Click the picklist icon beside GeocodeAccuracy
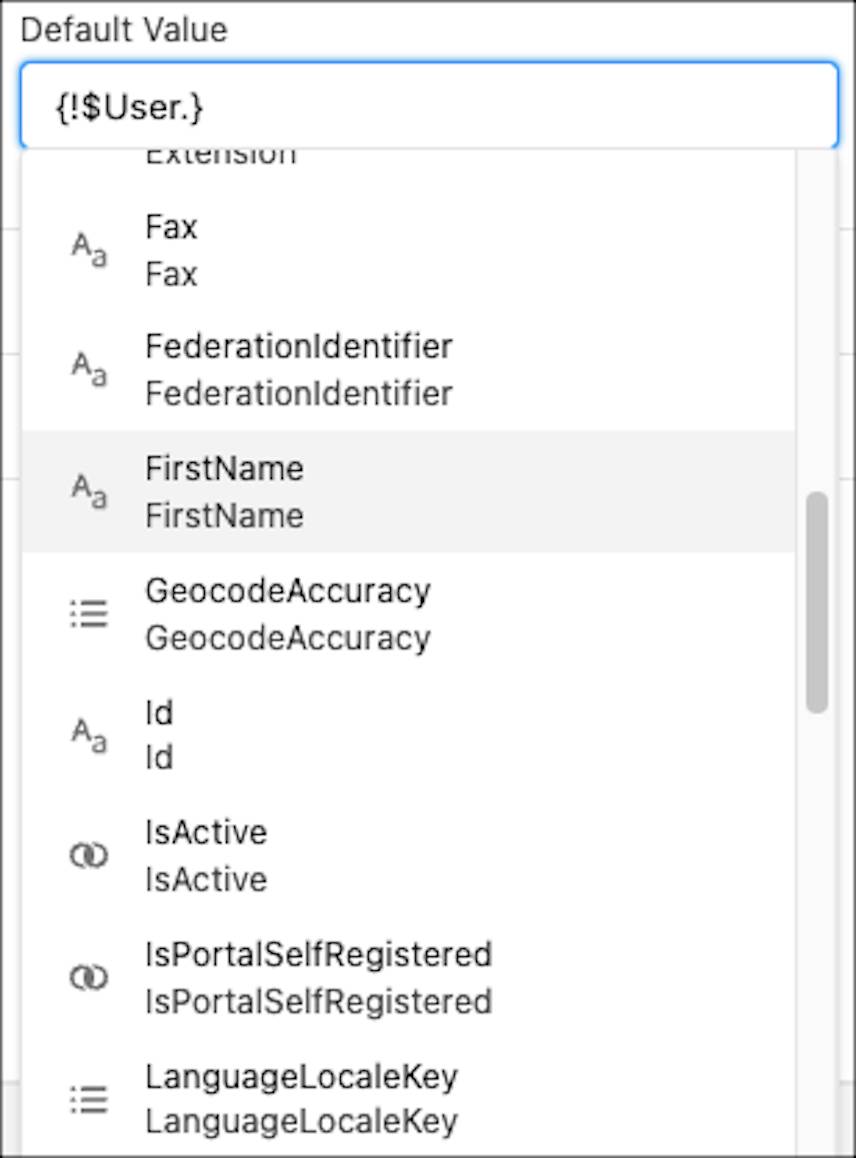The width and height of the screenshot is (856, 1158). click(88, 613)
